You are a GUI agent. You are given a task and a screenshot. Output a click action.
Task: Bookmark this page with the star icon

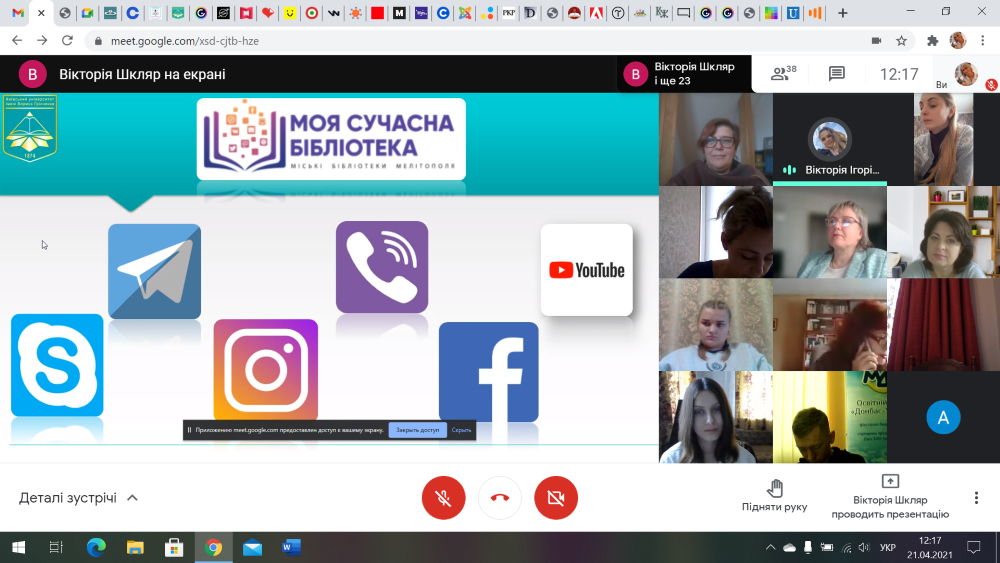pos(901,41)
